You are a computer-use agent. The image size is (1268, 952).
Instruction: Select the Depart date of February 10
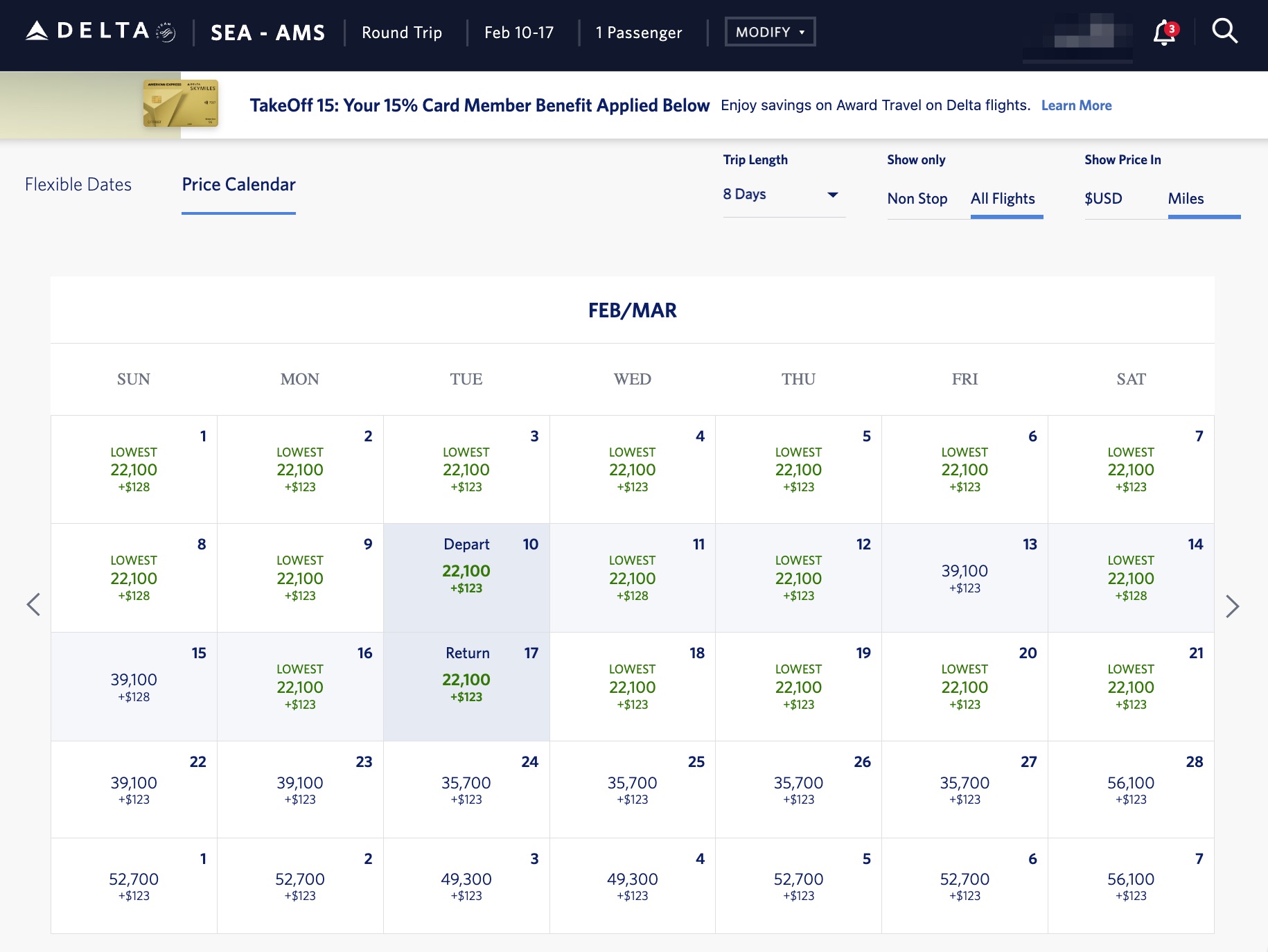(x=466, y=577)
